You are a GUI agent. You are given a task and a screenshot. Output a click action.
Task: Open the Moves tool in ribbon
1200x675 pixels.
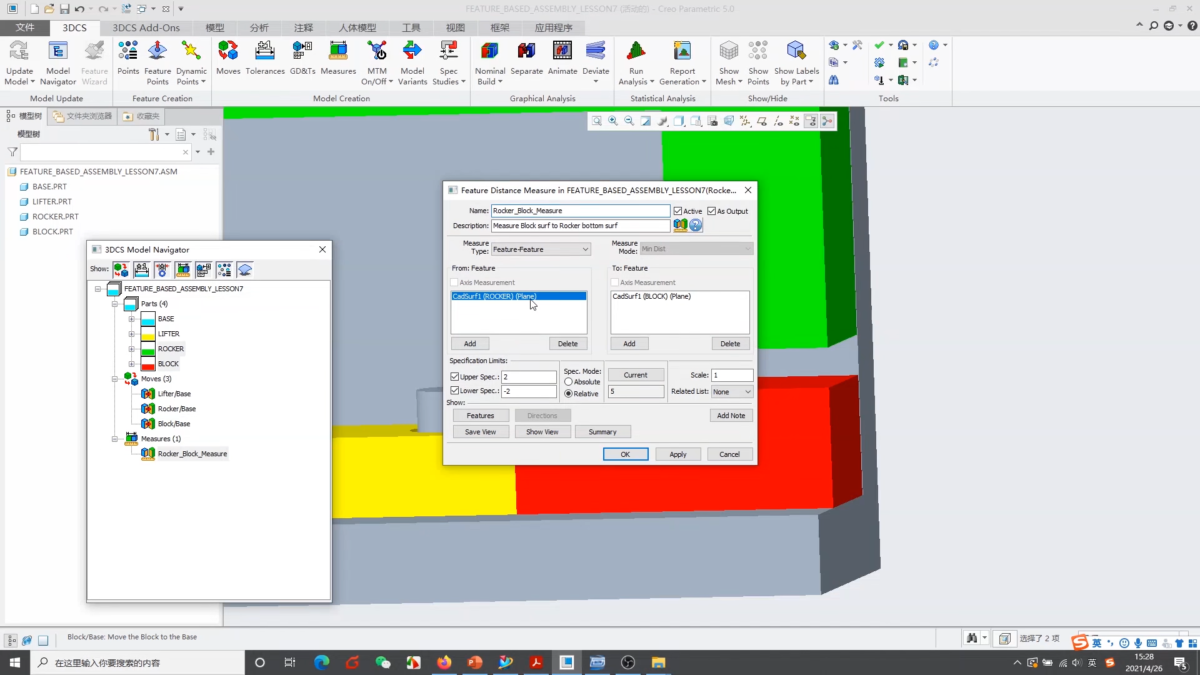228,58
